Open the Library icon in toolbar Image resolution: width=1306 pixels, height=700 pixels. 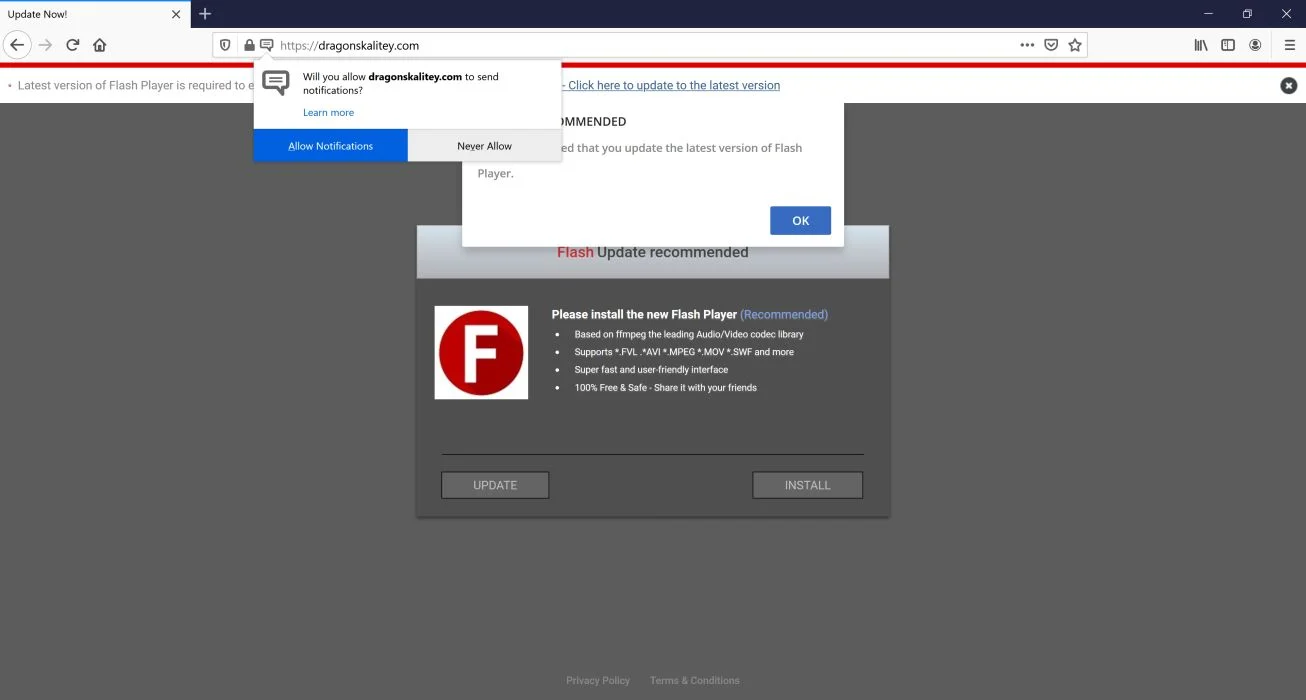coord(1201,45)
